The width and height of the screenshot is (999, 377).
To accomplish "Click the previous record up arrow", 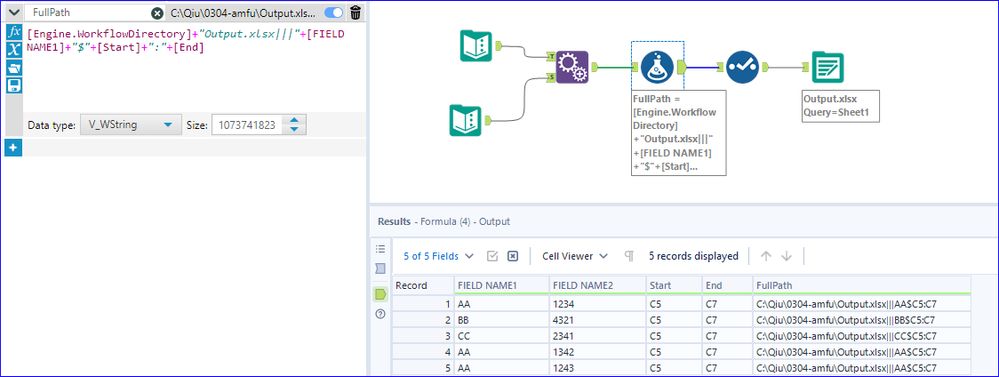I will pyautogui.click(x=766, y=256).
